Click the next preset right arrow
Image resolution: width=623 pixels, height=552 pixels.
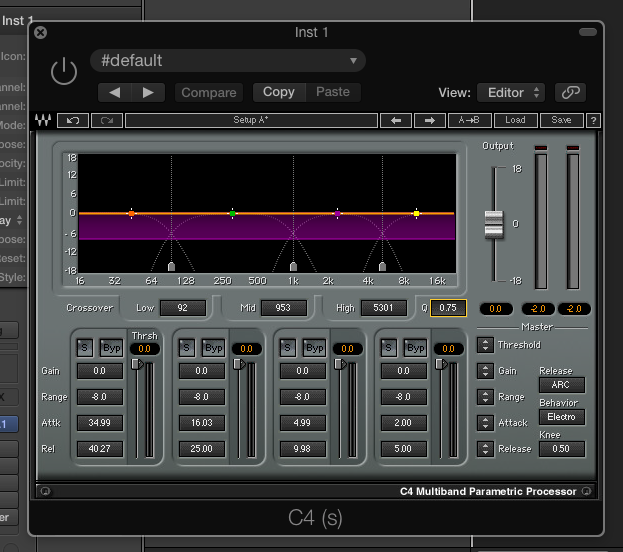[148, 92]
